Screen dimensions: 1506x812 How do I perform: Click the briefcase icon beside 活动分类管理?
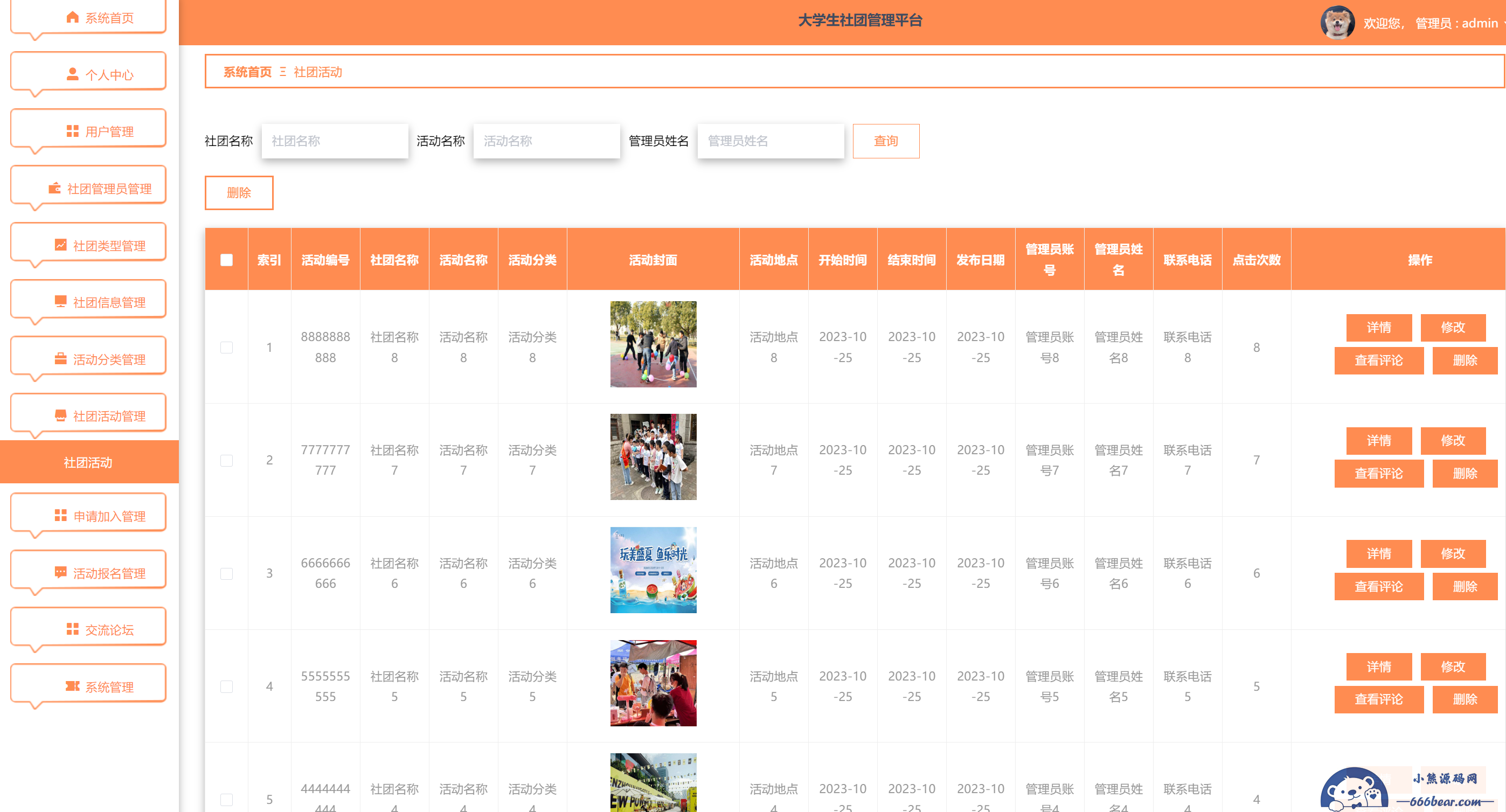click(60, 358)
